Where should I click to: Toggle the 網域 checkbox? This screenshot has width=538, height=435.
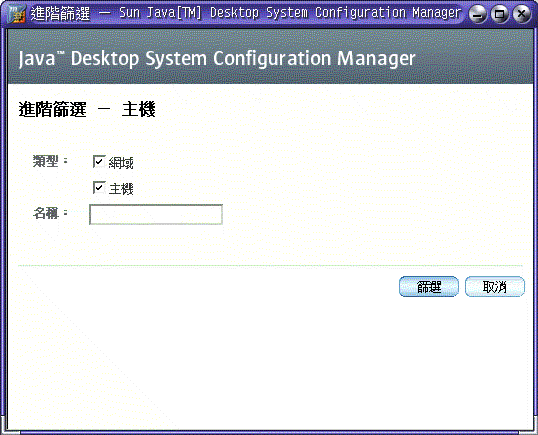[x=99, y=162]
